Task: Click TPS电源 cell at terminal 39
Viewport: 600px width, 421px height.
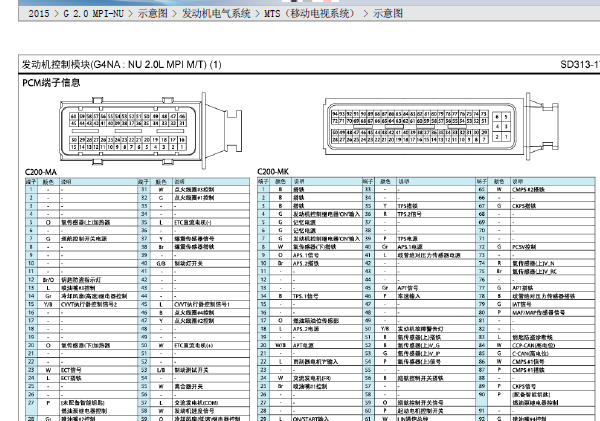Action: pos(408,238)
